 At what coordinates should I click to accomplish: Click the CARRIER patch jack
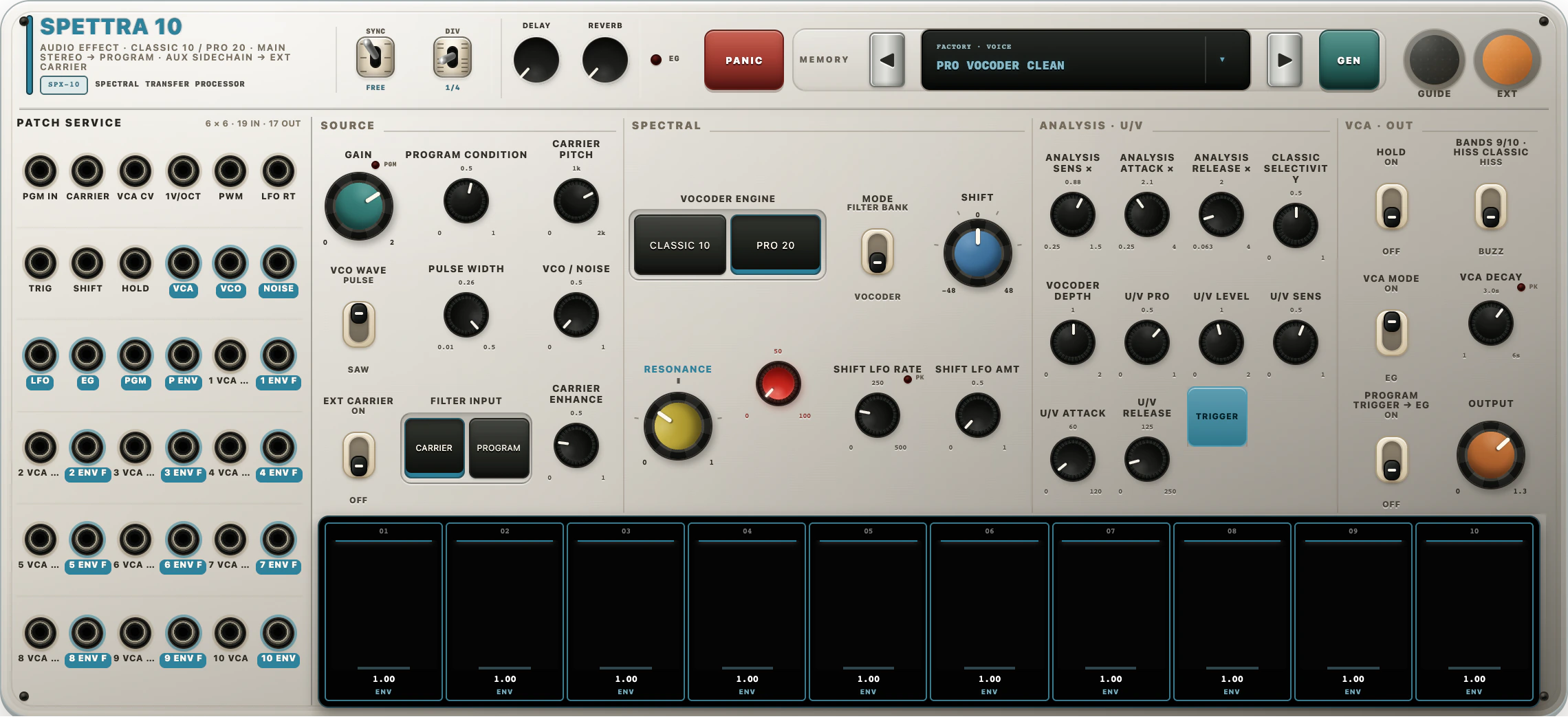pos(87,170)
